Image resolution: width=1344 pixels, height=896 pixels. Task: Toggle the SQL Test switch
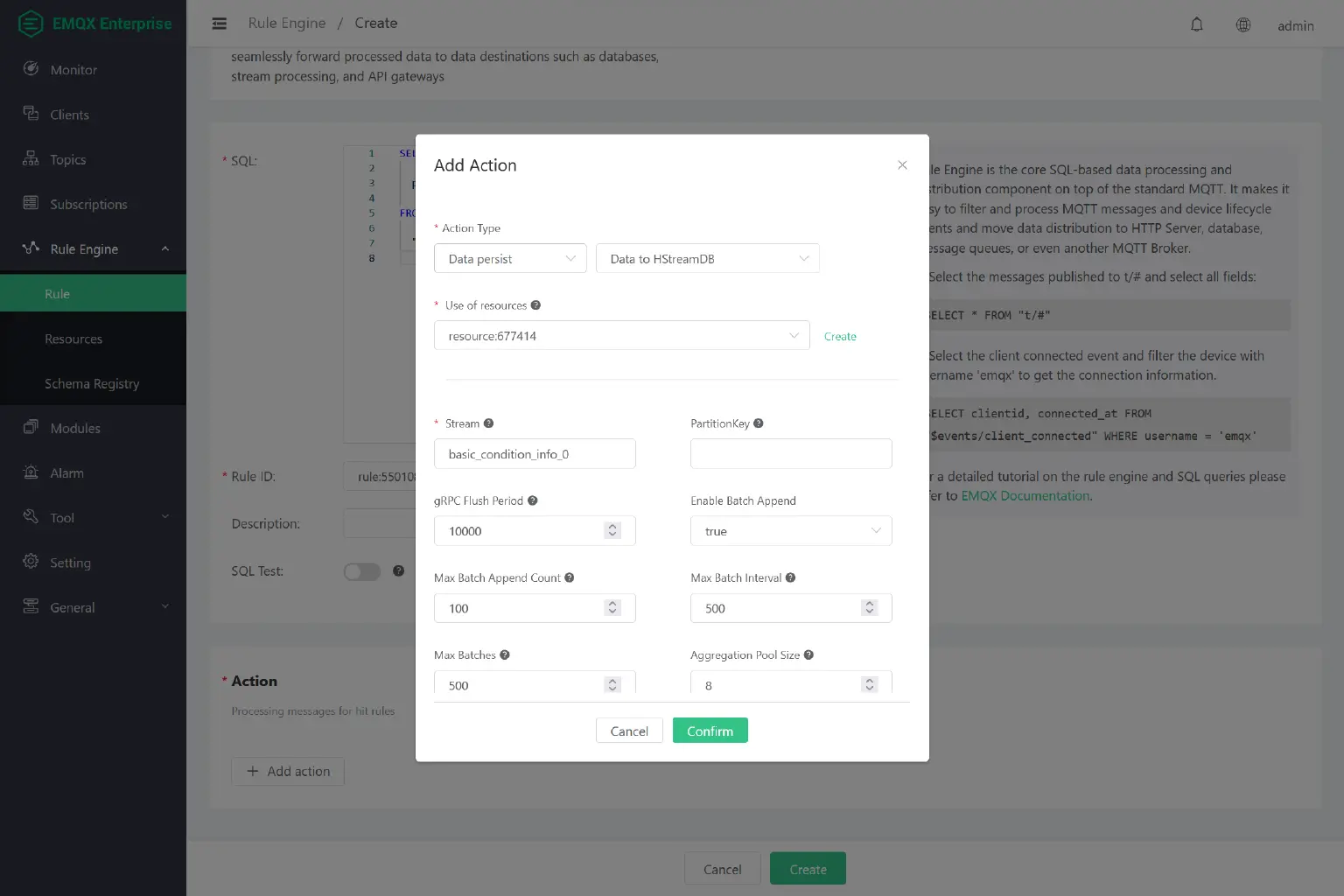click(361, 571)
